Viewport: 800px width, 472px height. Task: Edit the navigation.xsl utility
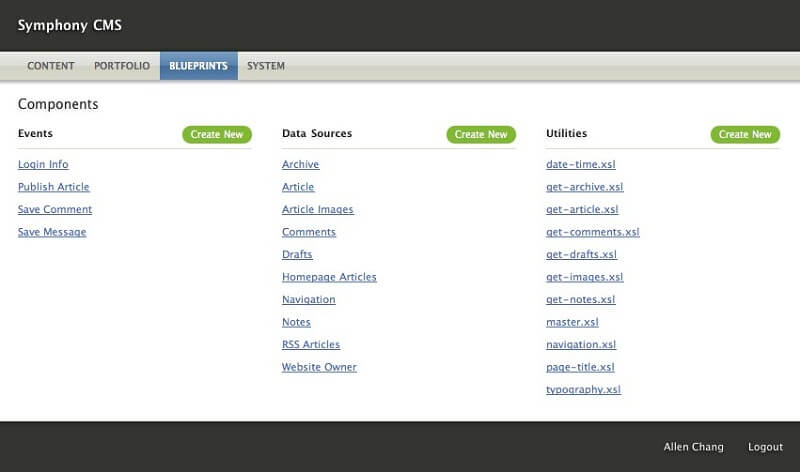[581, 344]
